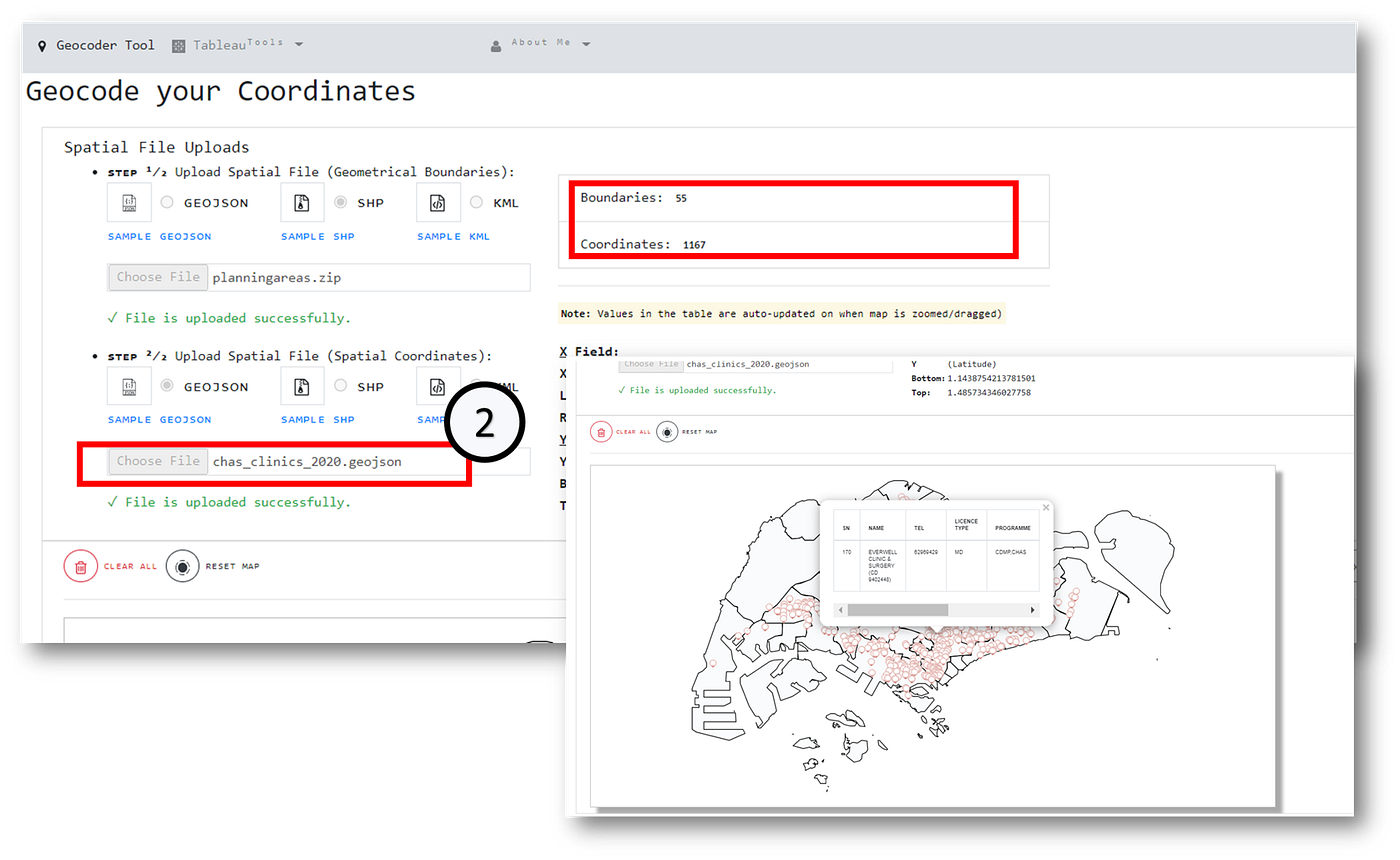Click Step 2 KML code file icon
The image size is (1400, 860).
(x=438, y=386)
